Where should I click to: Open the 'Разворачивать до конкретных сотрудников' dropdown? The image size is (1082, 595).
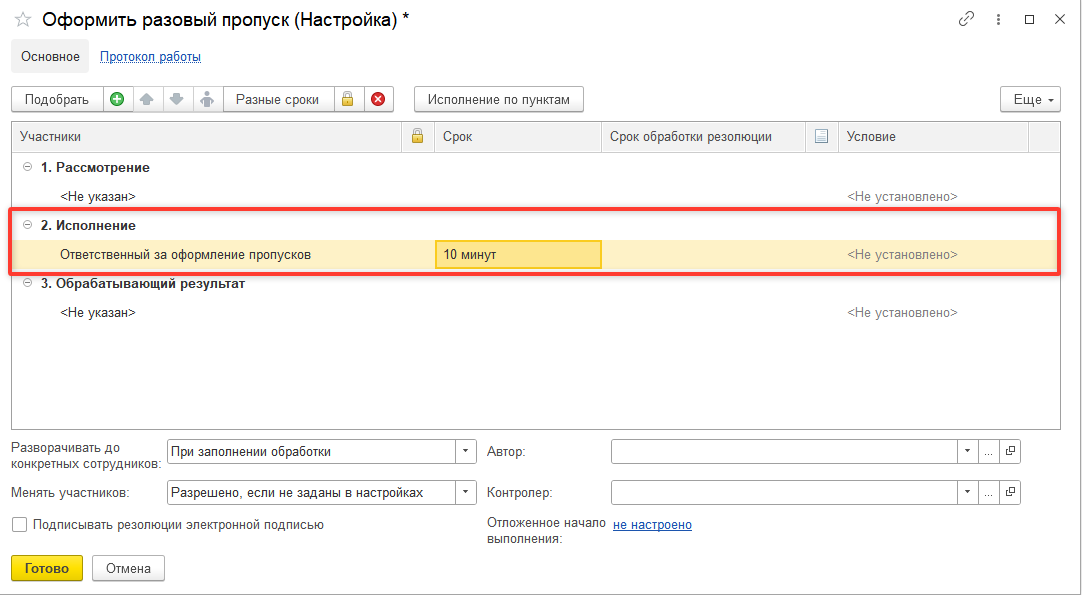[x=466, y=452]
